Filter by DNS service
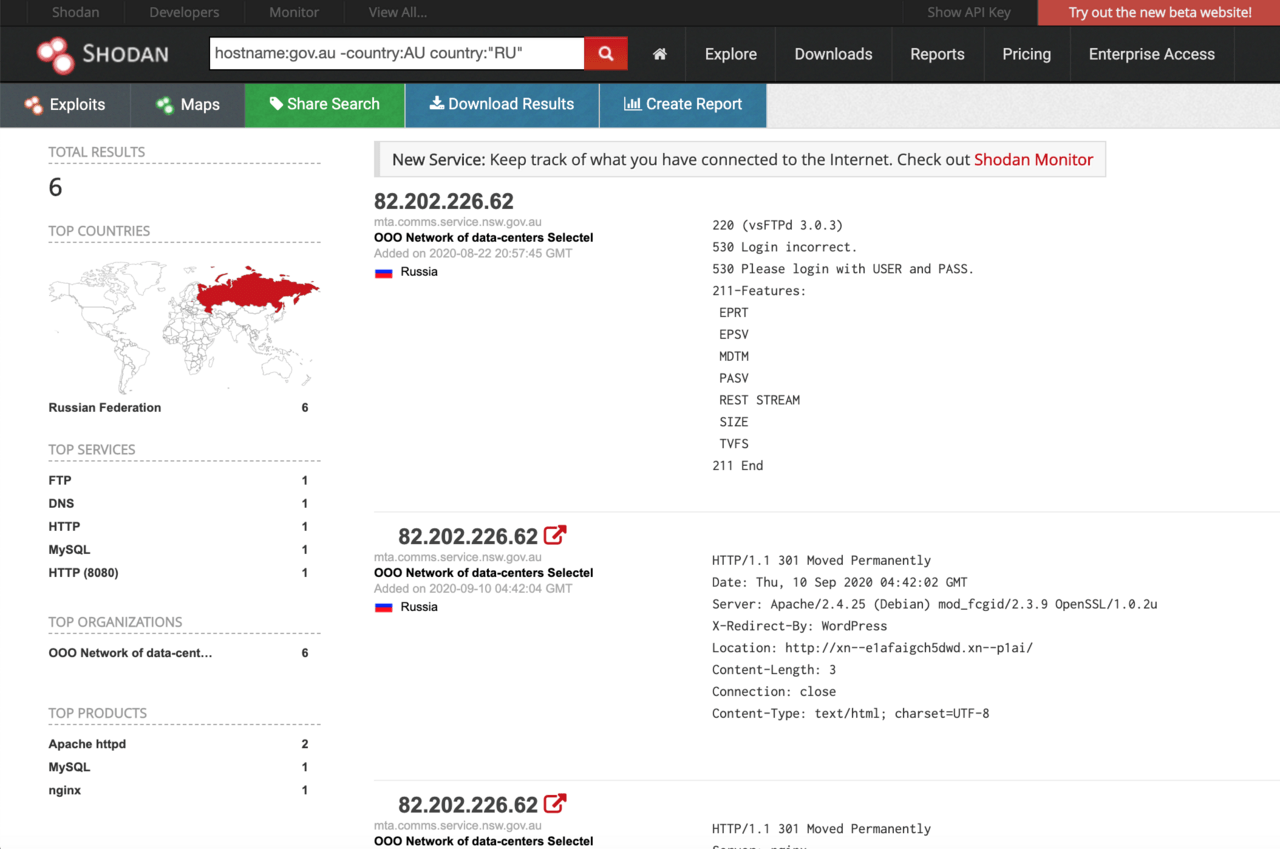Image resolution: width=1280 pixels, height=849 pixels. (x=61, y=504)
